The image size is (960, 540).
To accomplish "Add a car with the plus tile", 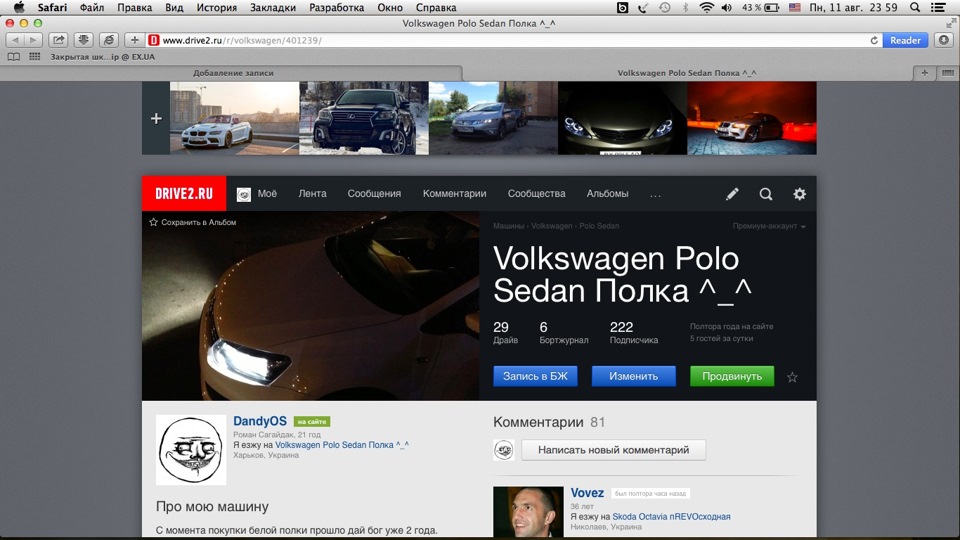I will 156,118.
